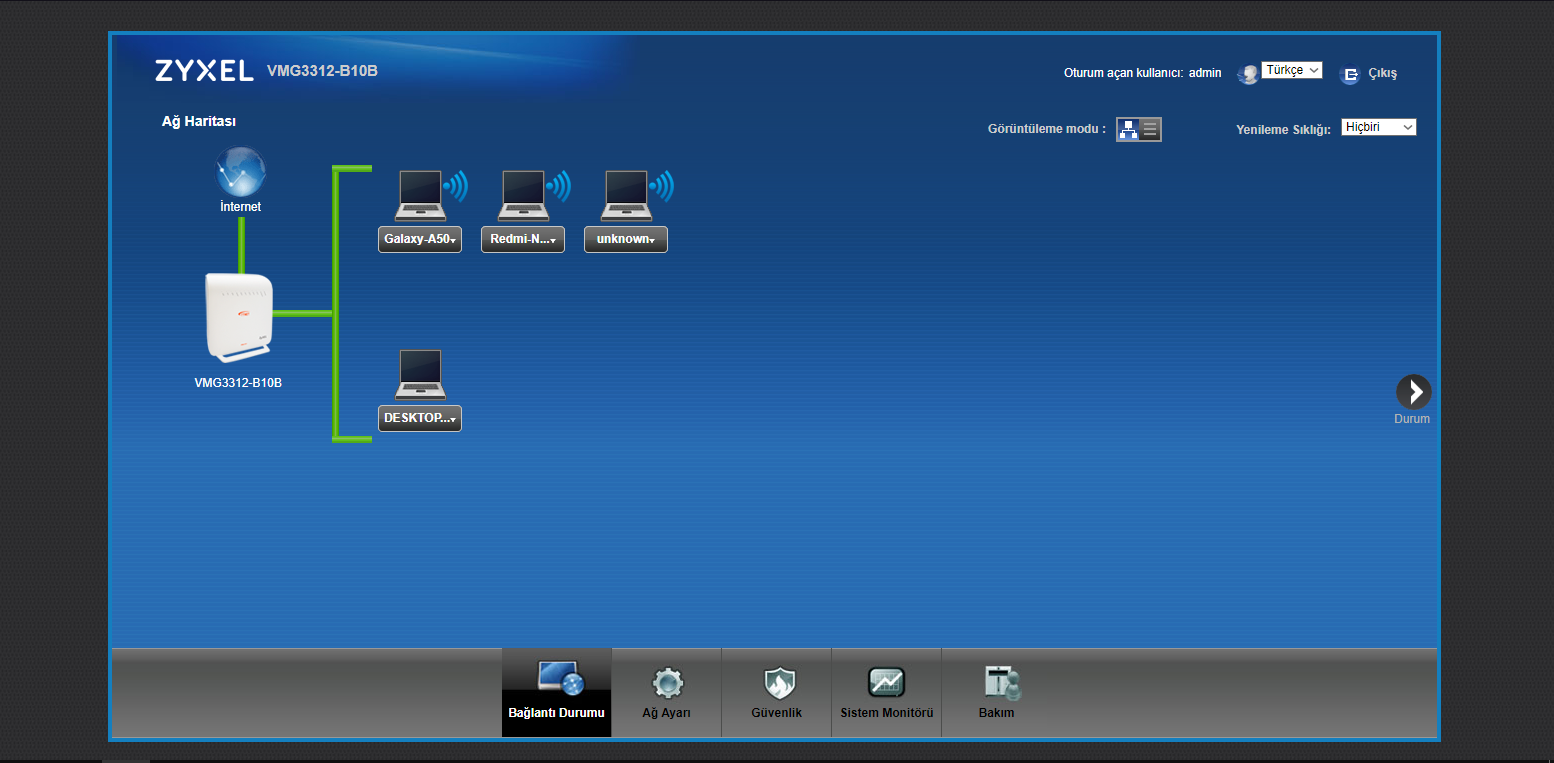Open the Yenileme Sıklığı refresh dropdown
1554x763 pixels.
coord(1379,127)
